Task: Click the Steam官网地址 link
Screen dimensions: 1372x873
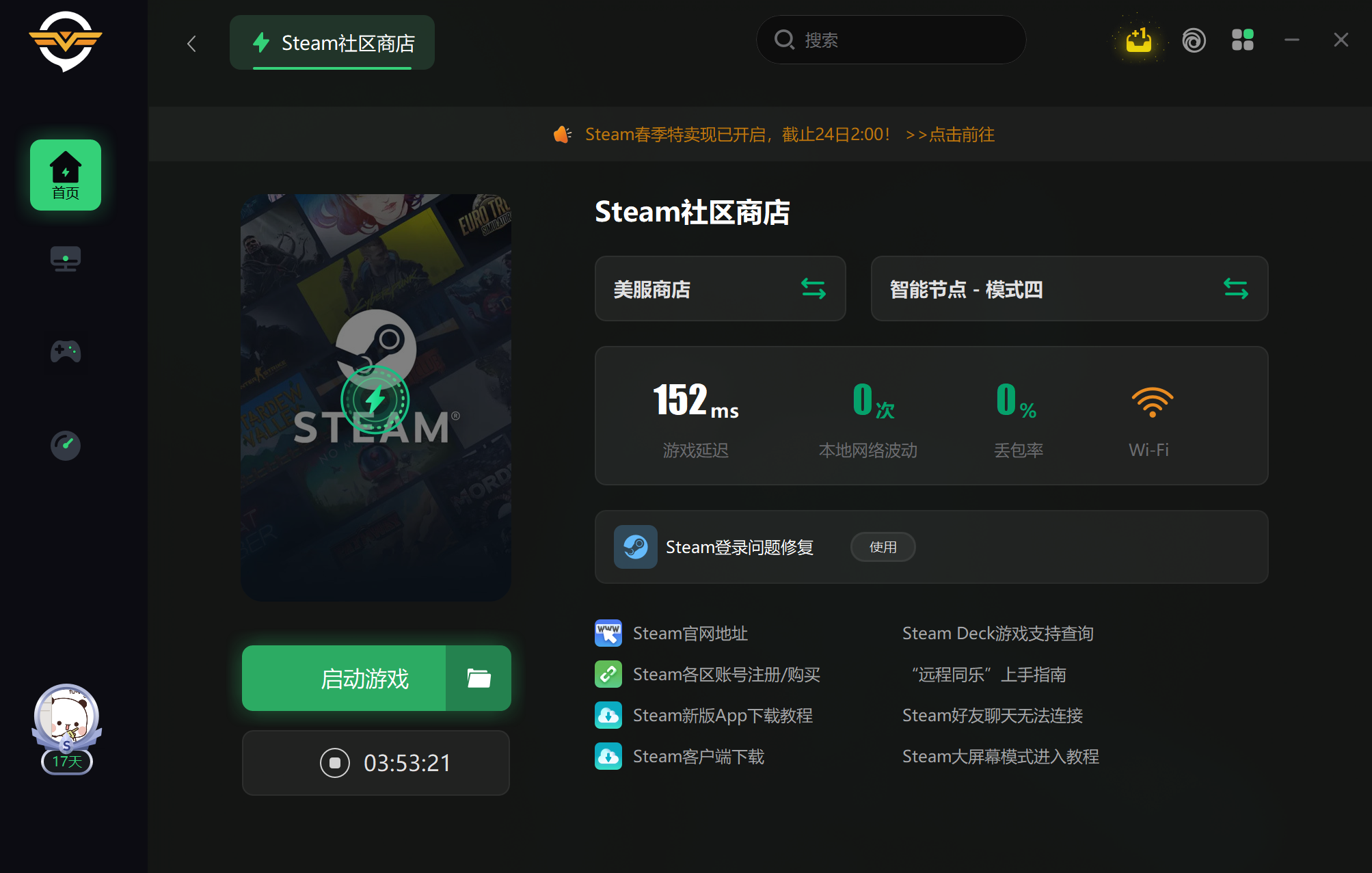Action: 690,634
